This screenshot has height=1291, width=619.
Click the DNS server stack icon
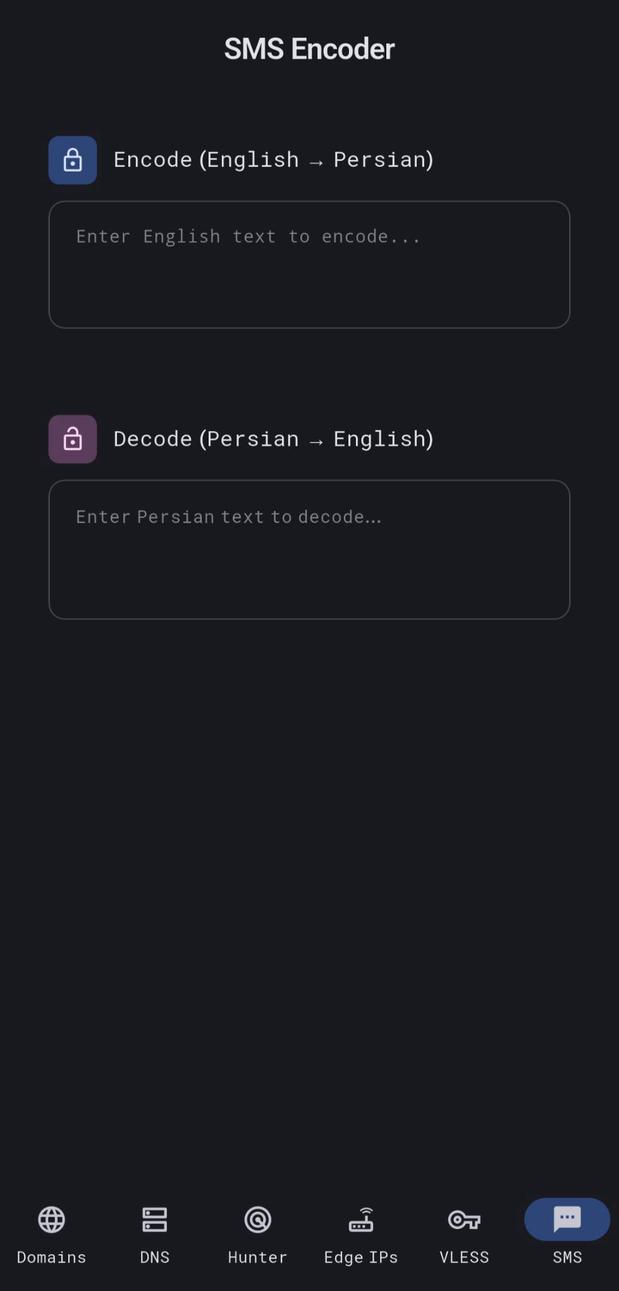(x=154, y=1219)
